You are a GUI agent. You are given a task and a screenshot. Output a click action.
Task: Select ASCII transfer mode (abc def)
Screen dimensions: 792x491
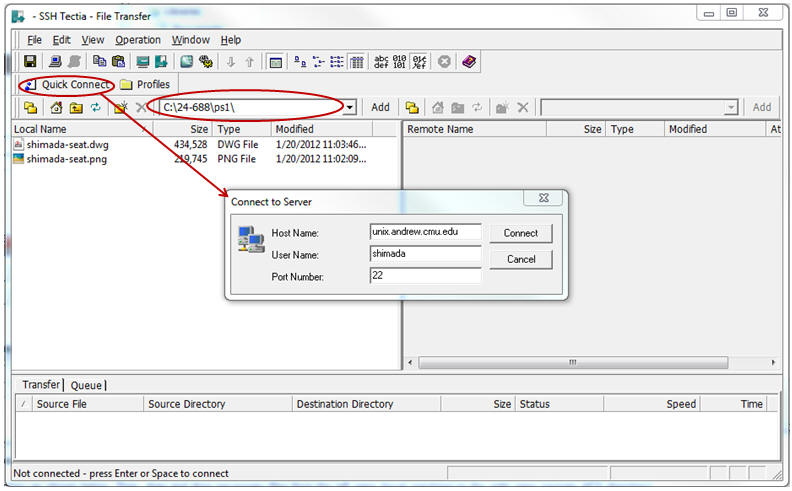pos(381,62)
